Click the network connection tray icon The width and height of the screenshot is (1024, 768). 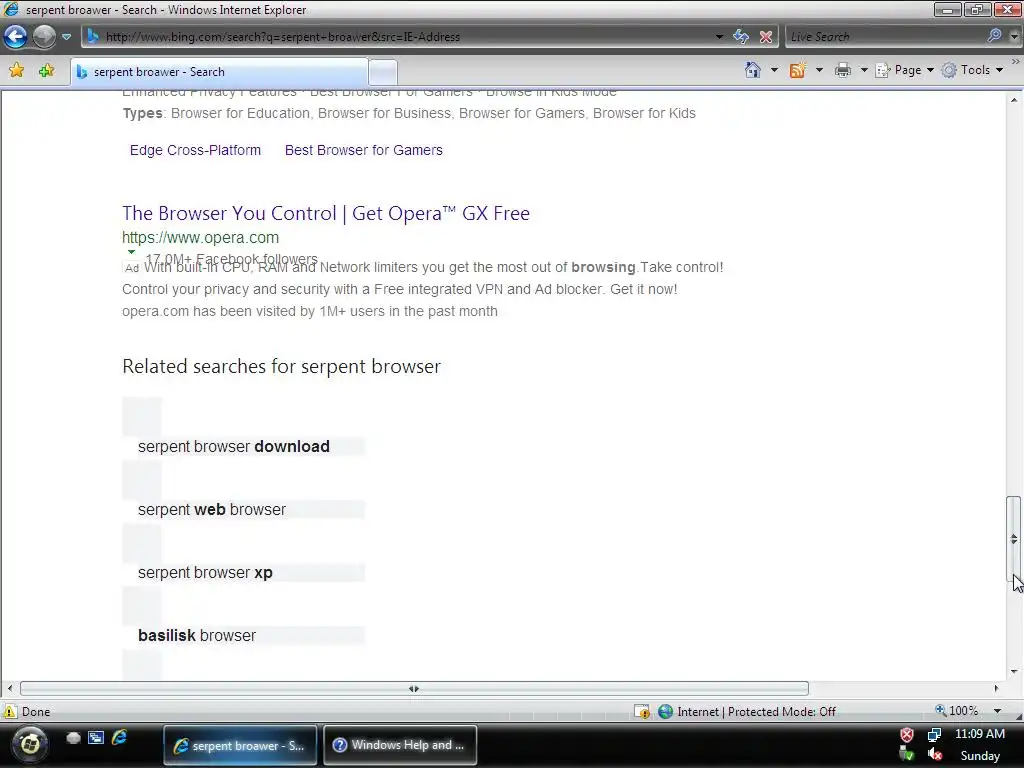coord(935,735)
